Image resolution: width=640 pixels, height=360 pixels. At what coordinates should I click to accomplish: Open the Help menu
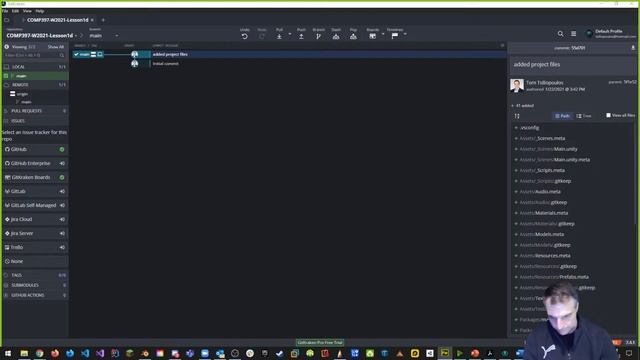coord(40,11)
